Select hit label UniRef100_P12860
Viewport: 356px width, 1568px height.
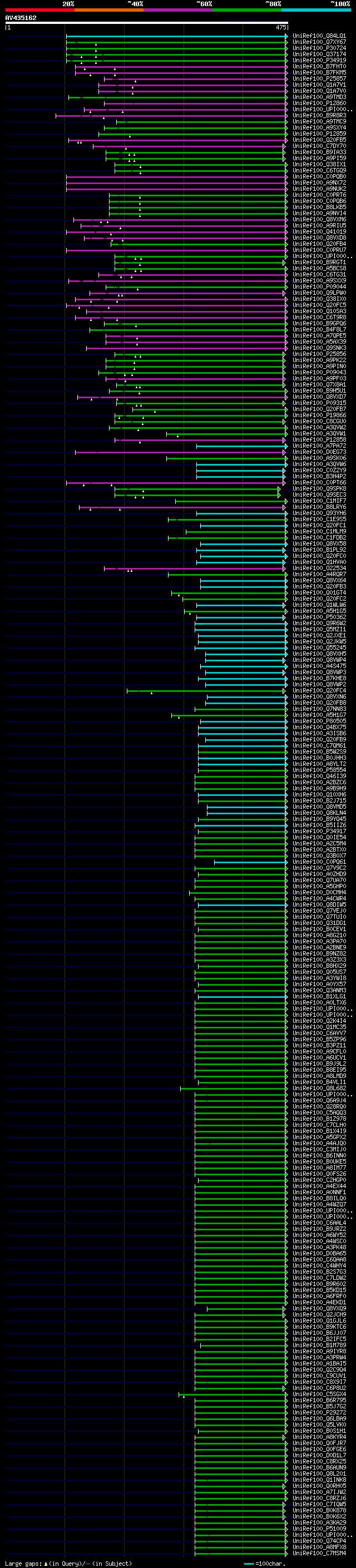[319, 103]
